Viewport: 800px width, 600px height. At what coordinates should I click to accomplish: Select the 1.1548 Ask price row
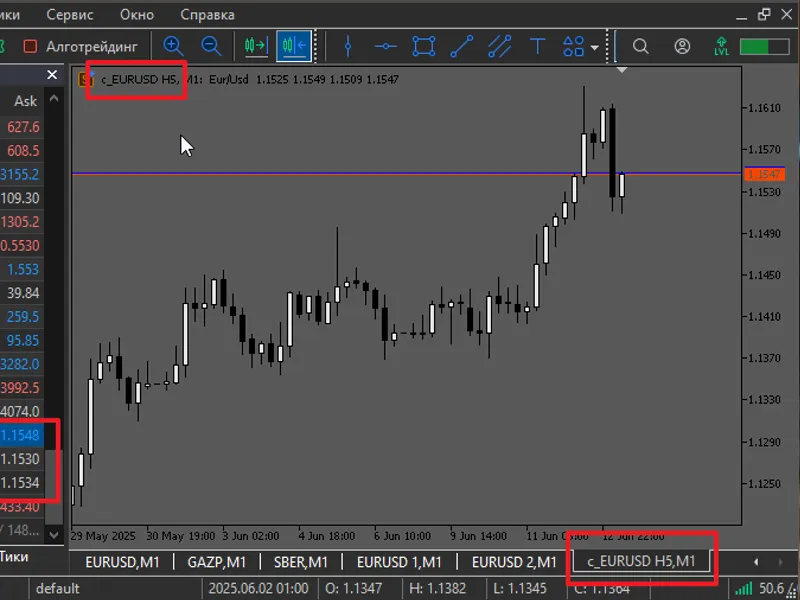coord(20,435)
